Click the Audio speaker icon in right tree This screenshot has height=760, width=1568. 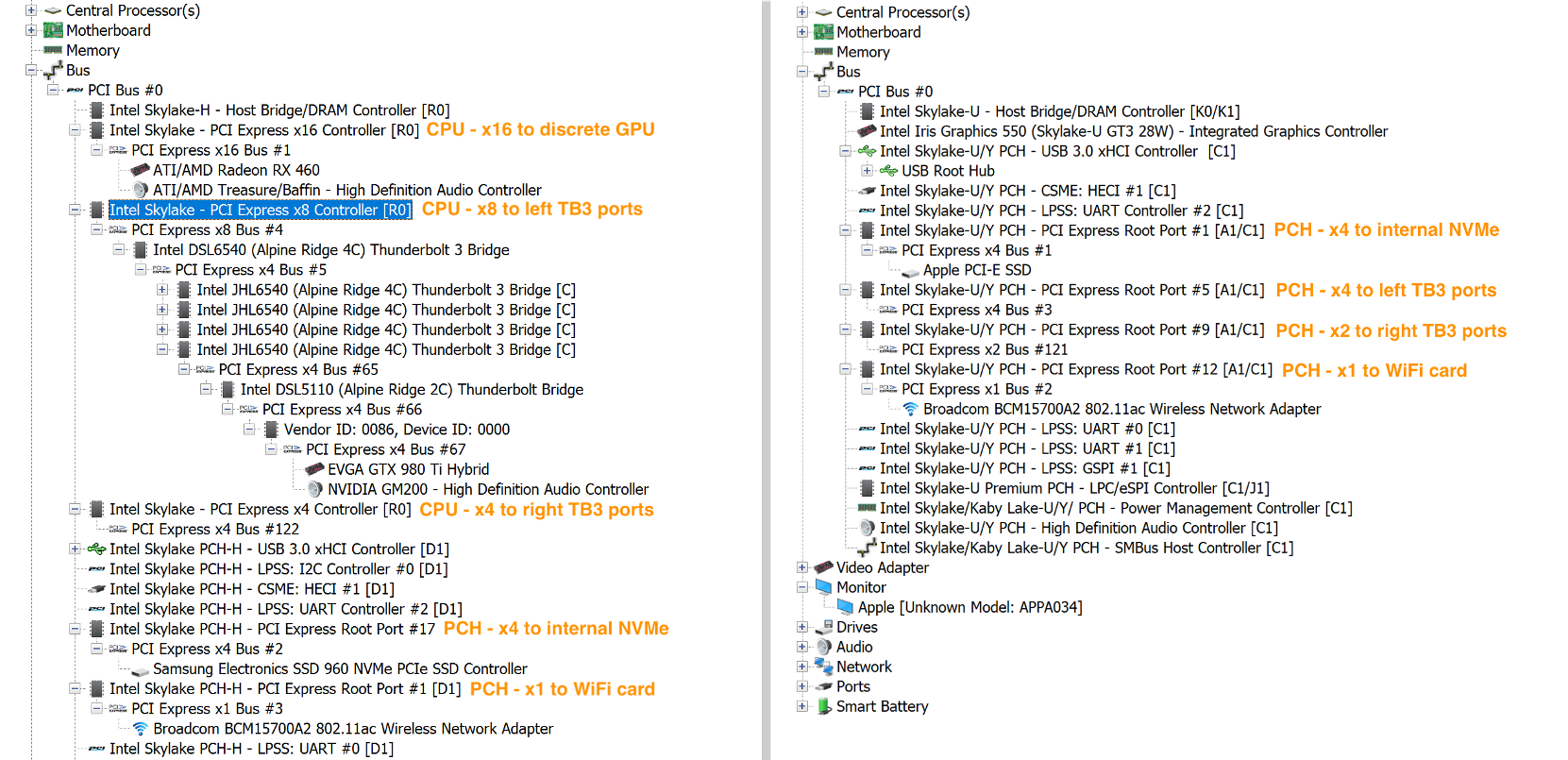click(x=823, y=647)
